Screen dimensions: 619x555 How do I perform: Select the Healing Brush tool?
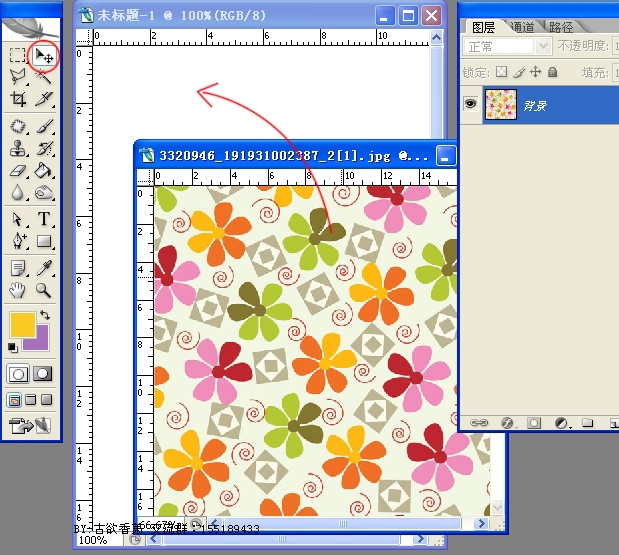(18, 126)
